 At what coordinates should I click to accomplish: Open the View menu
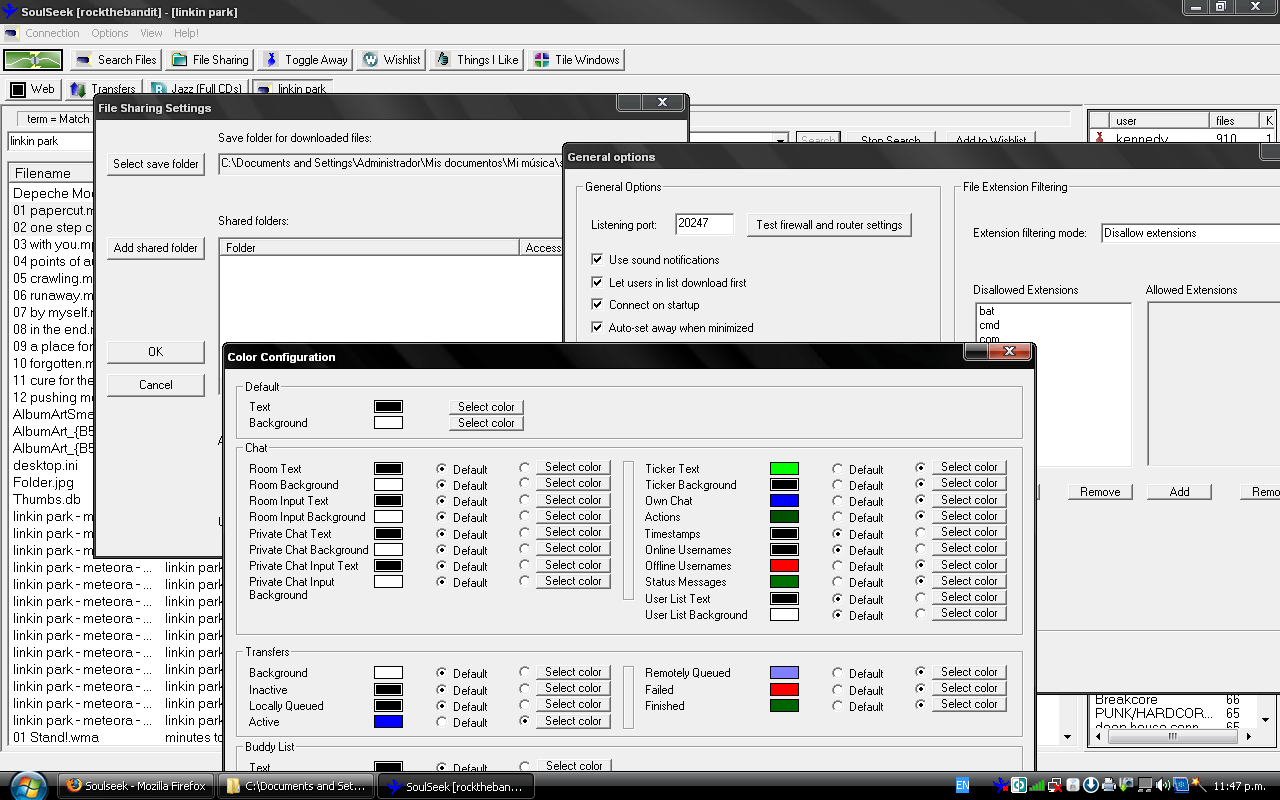151,33
